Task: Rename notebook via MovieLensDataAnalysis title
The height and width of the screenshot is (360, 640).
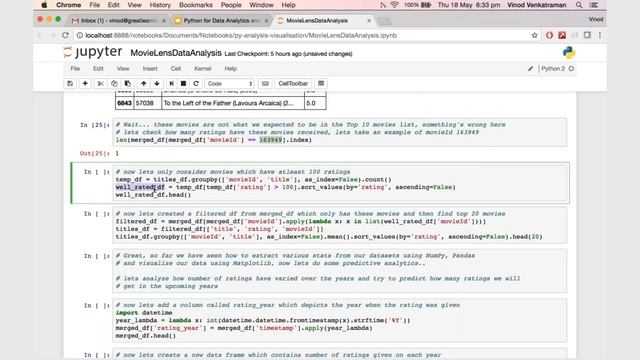Action: tap(176, 53)
